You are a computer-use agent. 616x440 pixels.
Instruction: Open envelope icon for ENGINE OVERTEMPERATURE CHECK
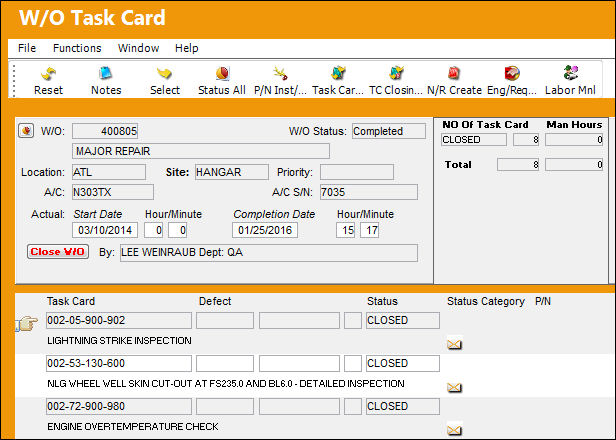[454, 430]
